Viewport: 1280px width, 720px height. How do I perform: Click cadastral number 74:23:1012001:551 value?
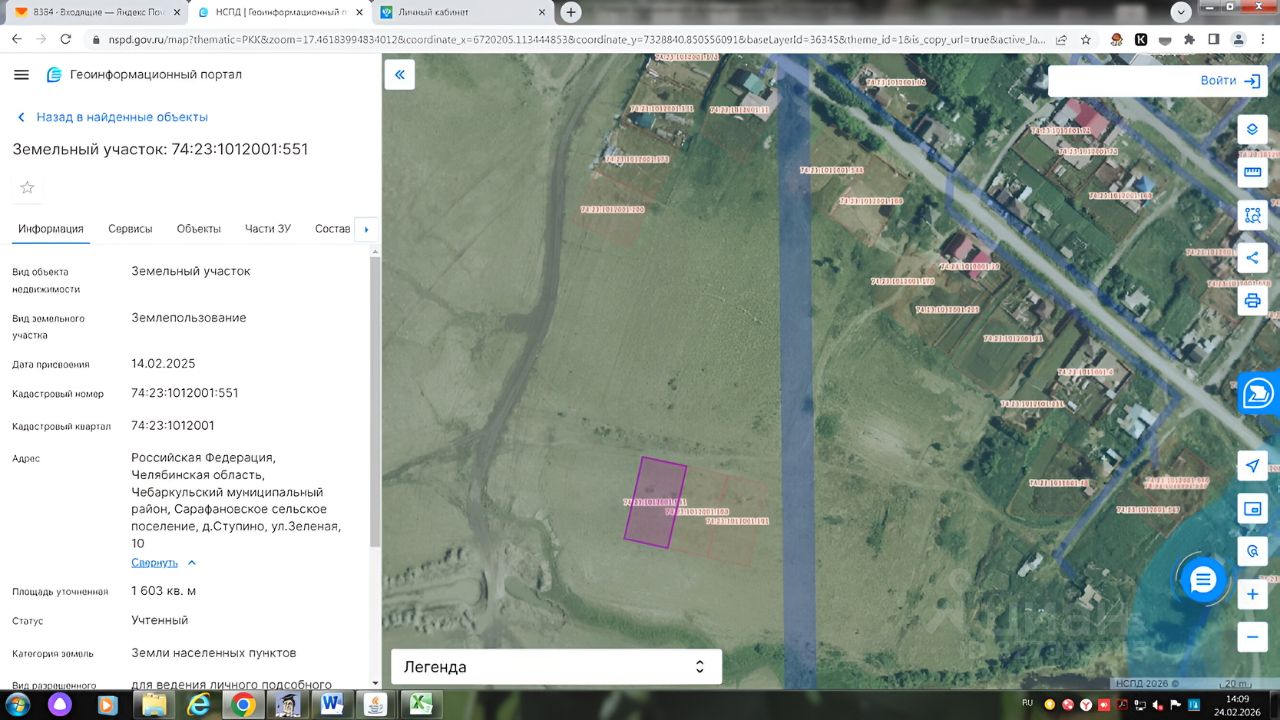(x=185, y=393)
